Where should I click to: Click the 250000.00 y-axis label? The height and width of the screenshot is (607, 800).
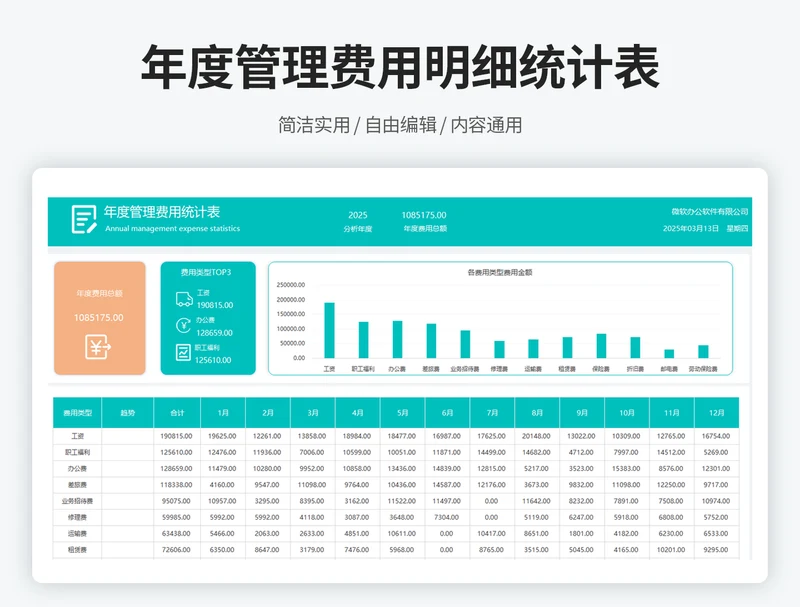[291, 285]
